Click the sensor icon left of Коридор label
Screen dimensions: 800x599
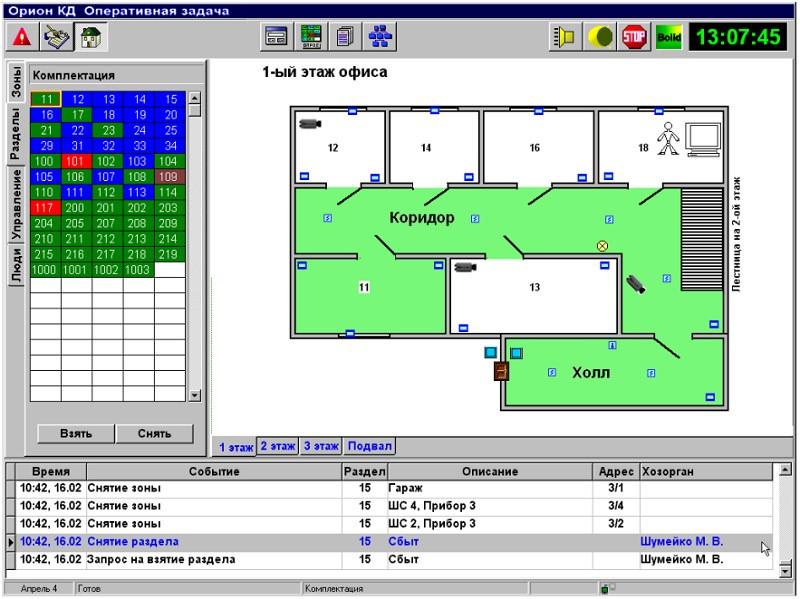328,218
